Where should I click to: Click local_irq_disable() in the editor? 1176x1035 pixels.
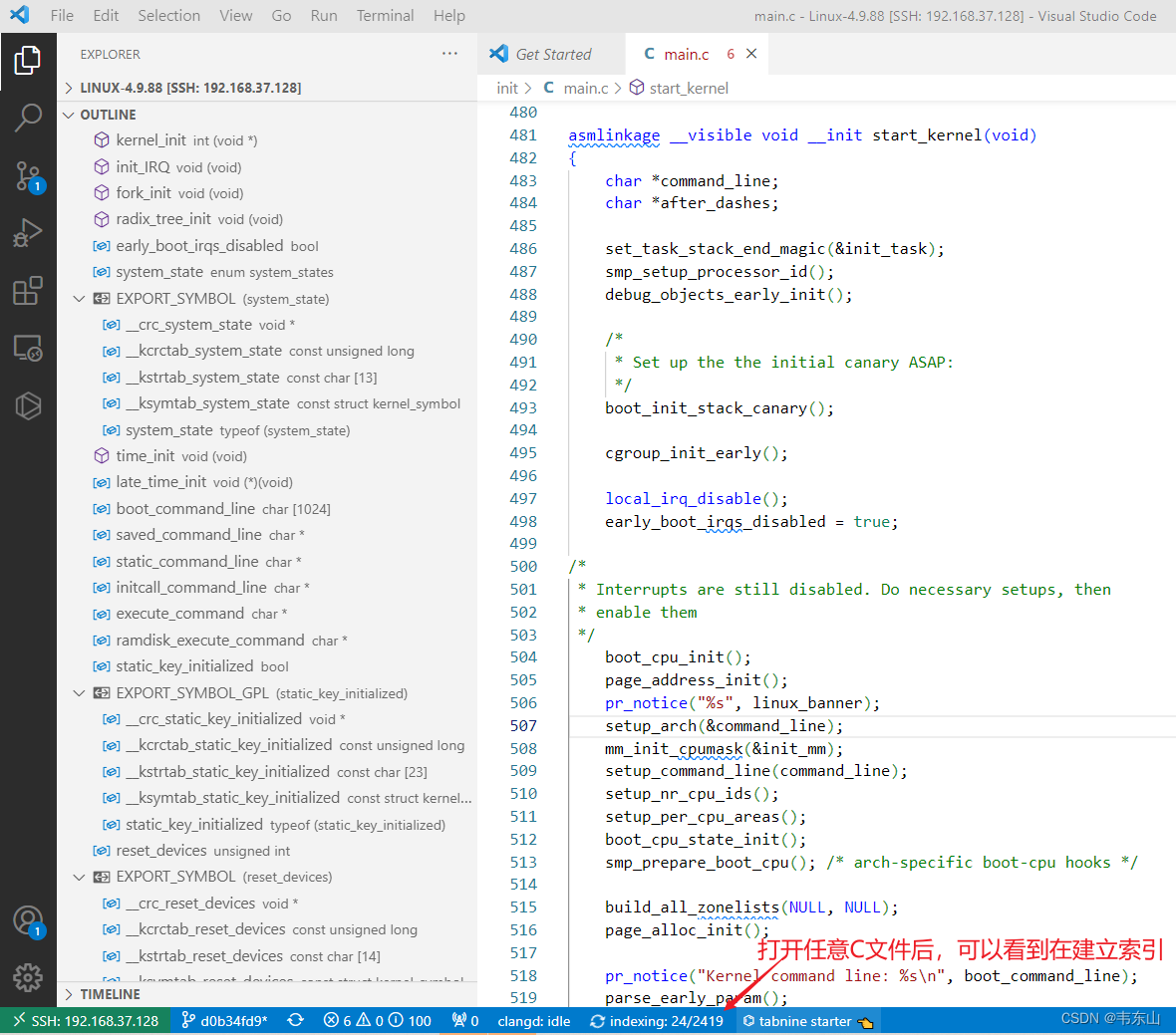pyautogui.click(x=696, y=498)
